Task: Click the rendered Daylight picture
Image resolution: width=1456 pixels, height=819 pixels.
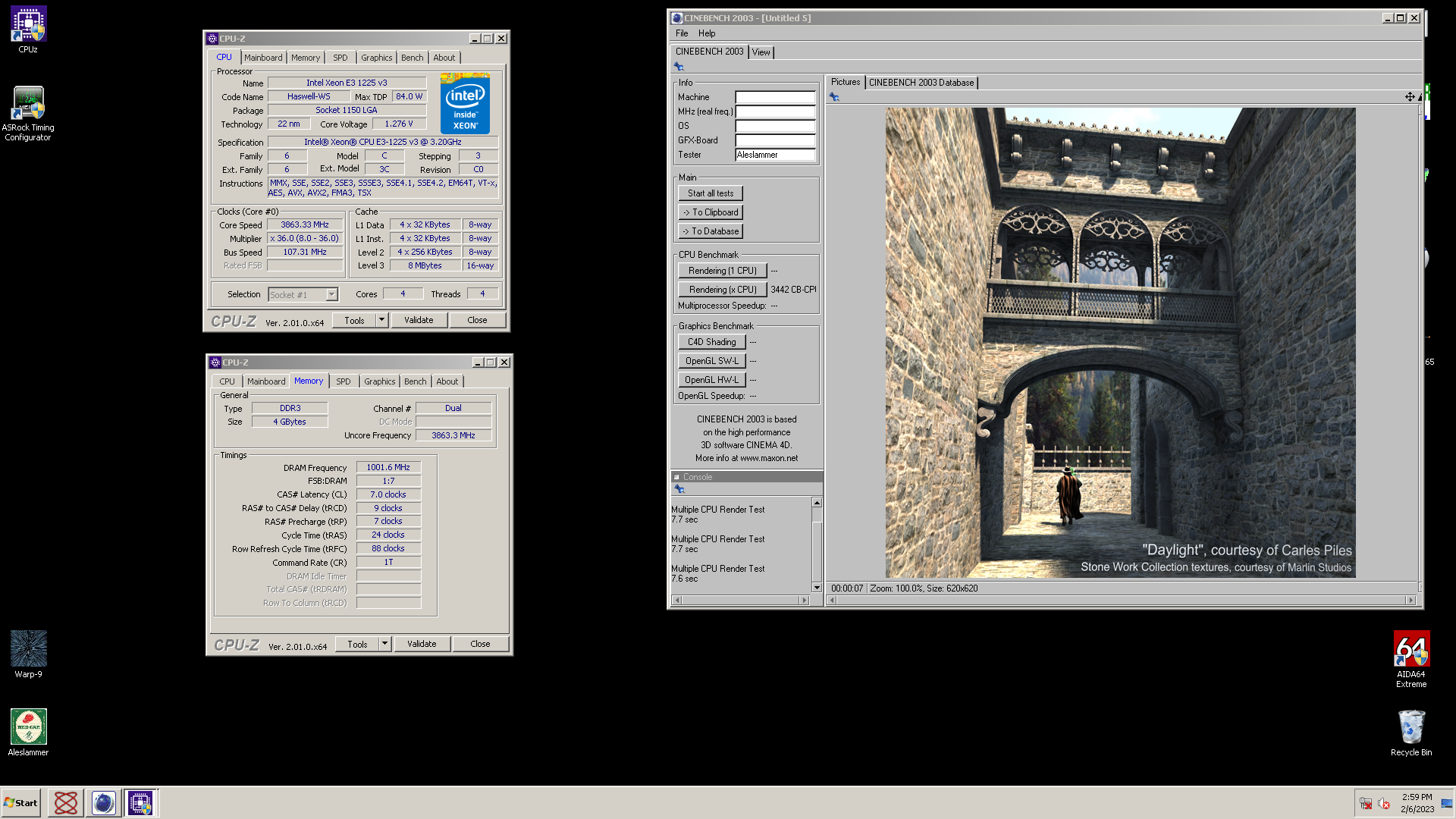Action: pyautogui.click(x=1120, y=343)
